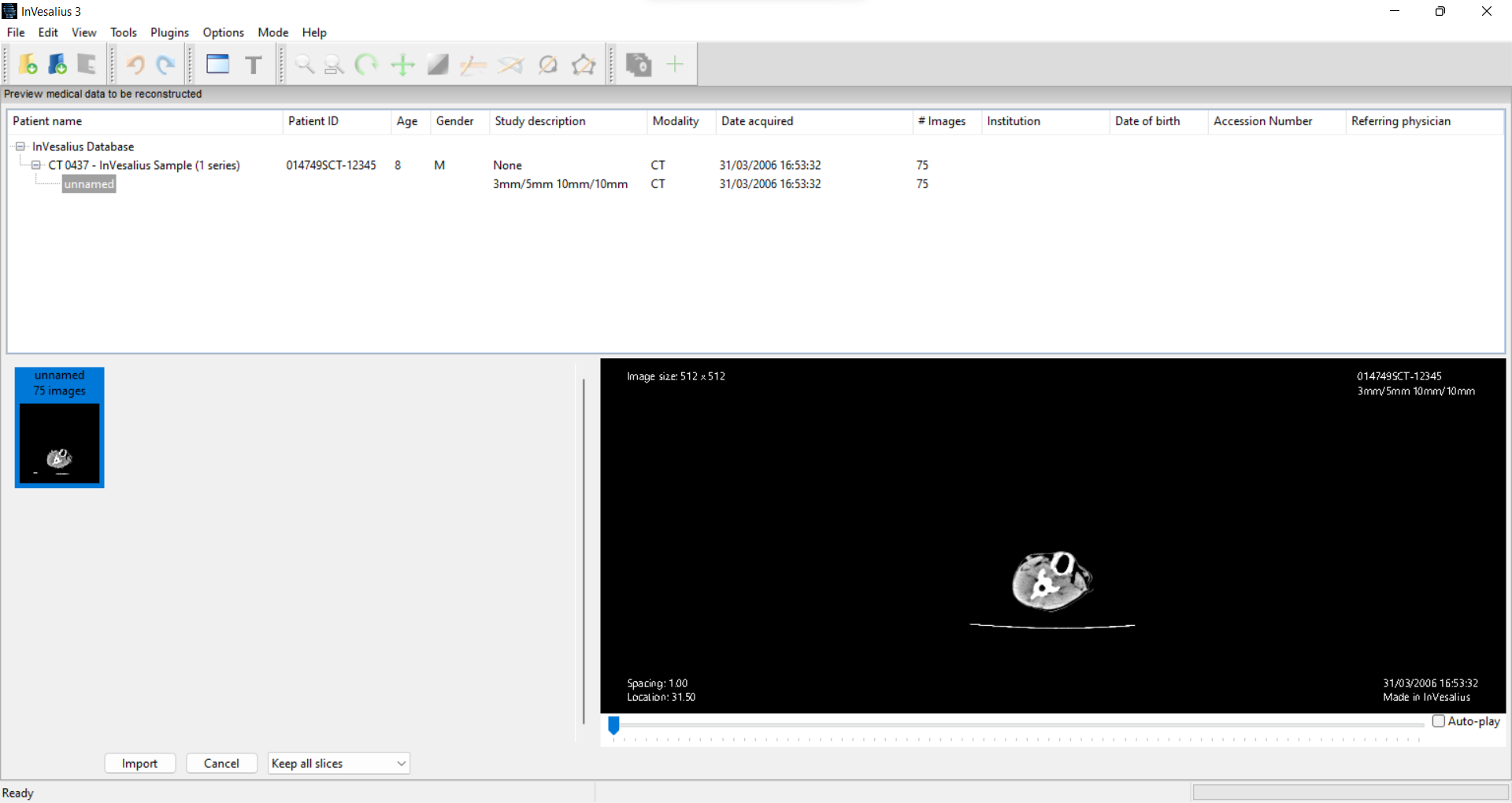The width and height of the screenshot is (1512, 803).
Task: Select the angle measurement tool
Action: 510,65
